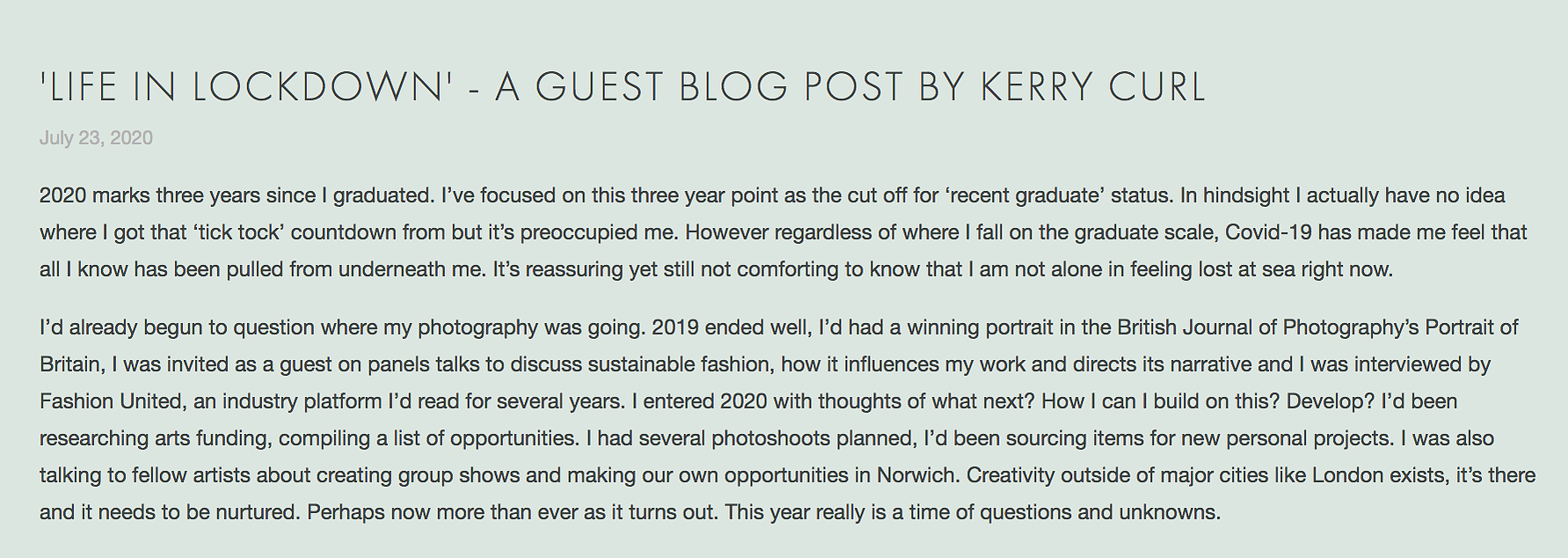This screenshot has width=1568, height=558.
Task: Click the word 'London' in the second paragraph
Action: point(1346,475)
